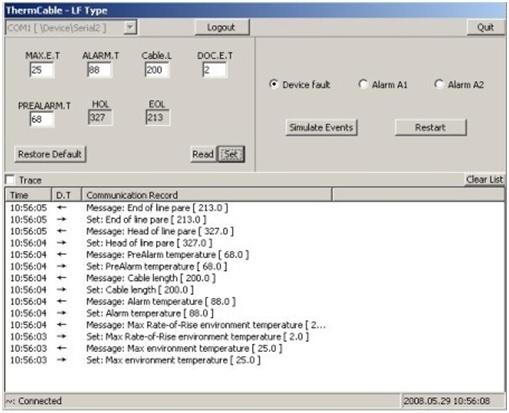
Task: Click the Connected status bar text
Action: tap(34, 401)
